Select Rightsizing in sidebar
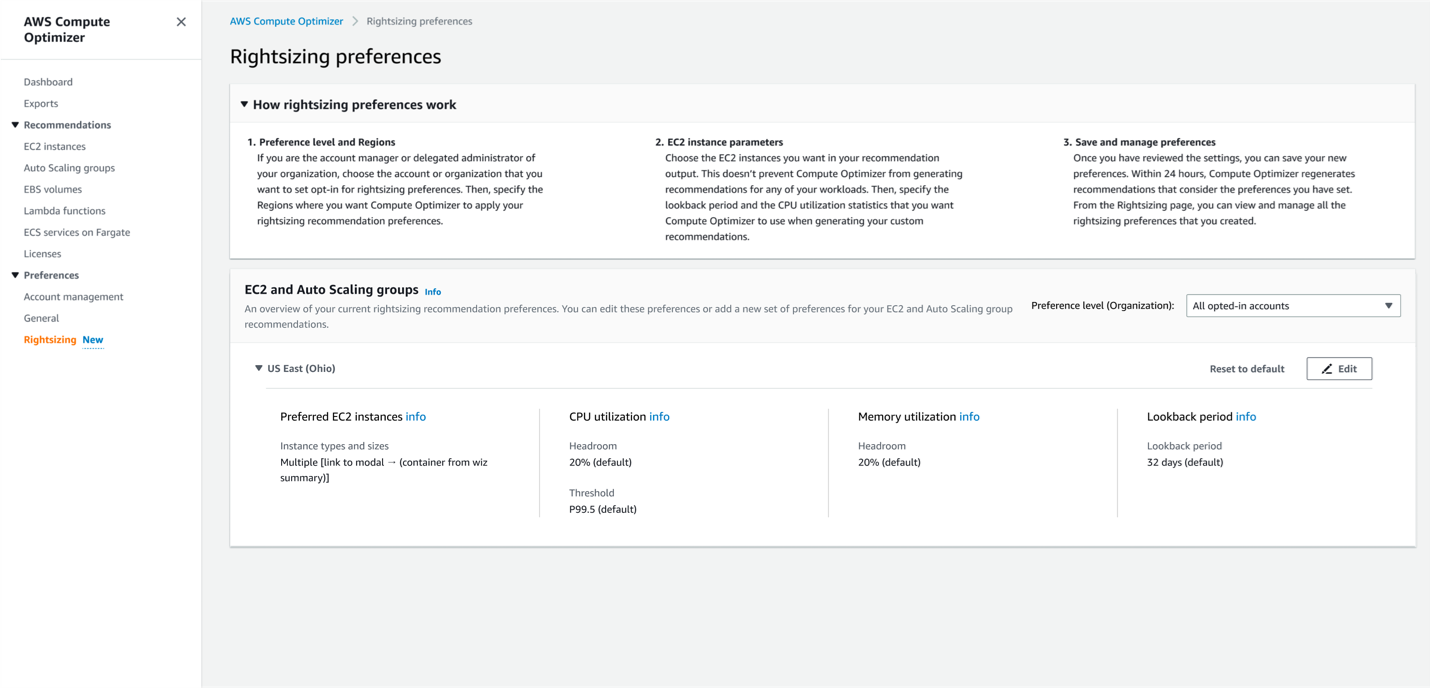Screen dimensions: 1430x688 point(50,340)
